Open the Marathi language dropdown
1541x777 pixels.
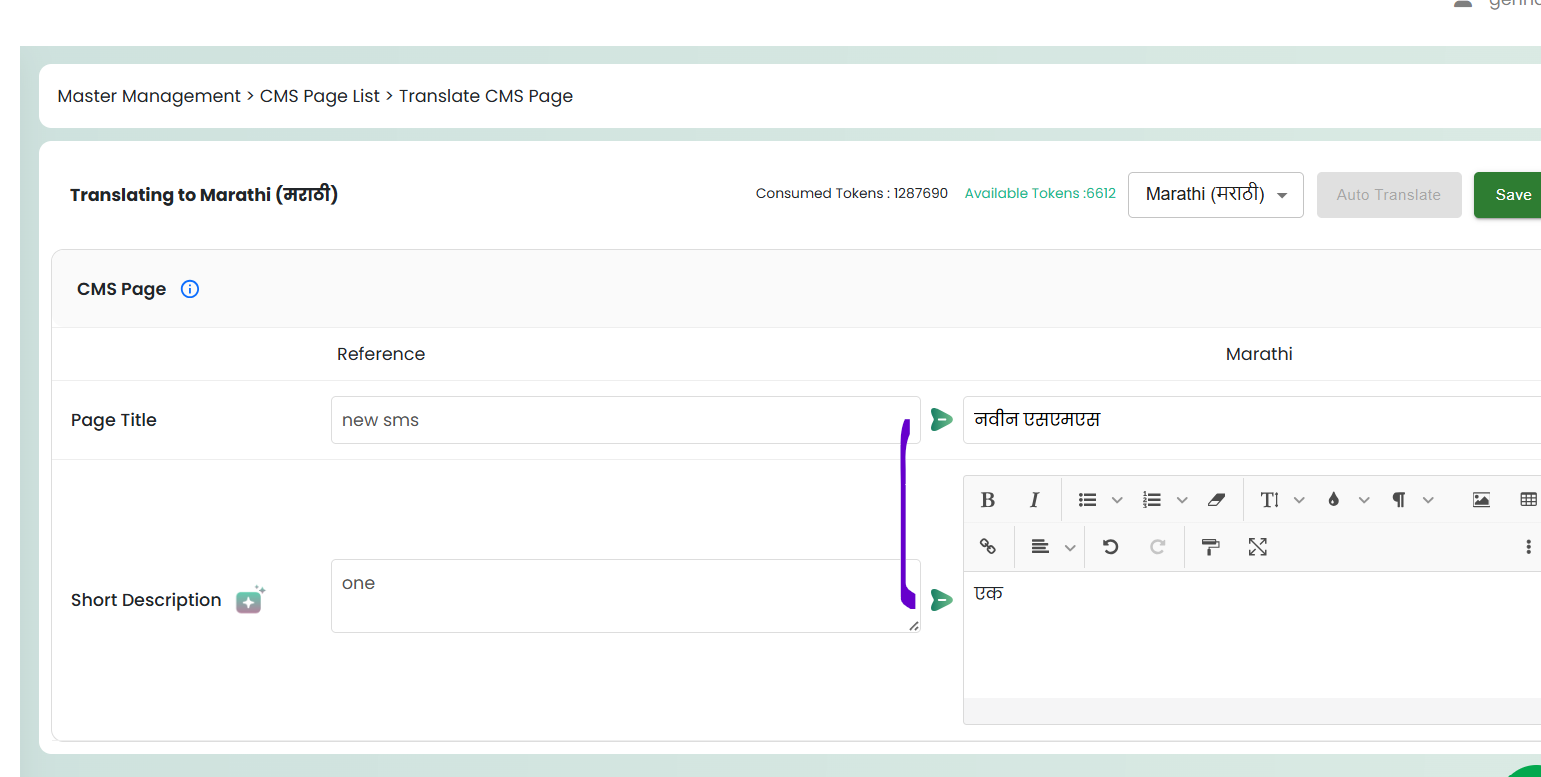coord(1215,195)
